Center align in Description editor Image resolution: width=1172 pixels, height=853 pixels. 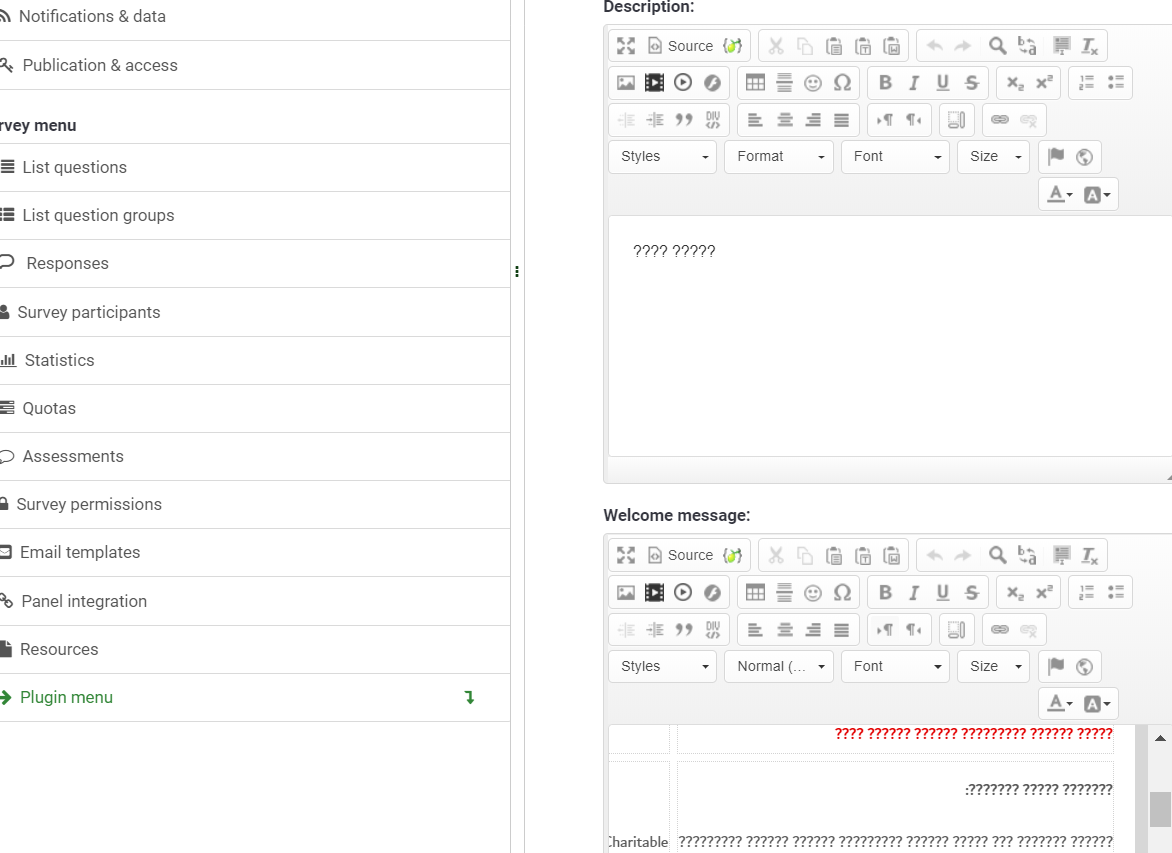[x=784, y=120]
